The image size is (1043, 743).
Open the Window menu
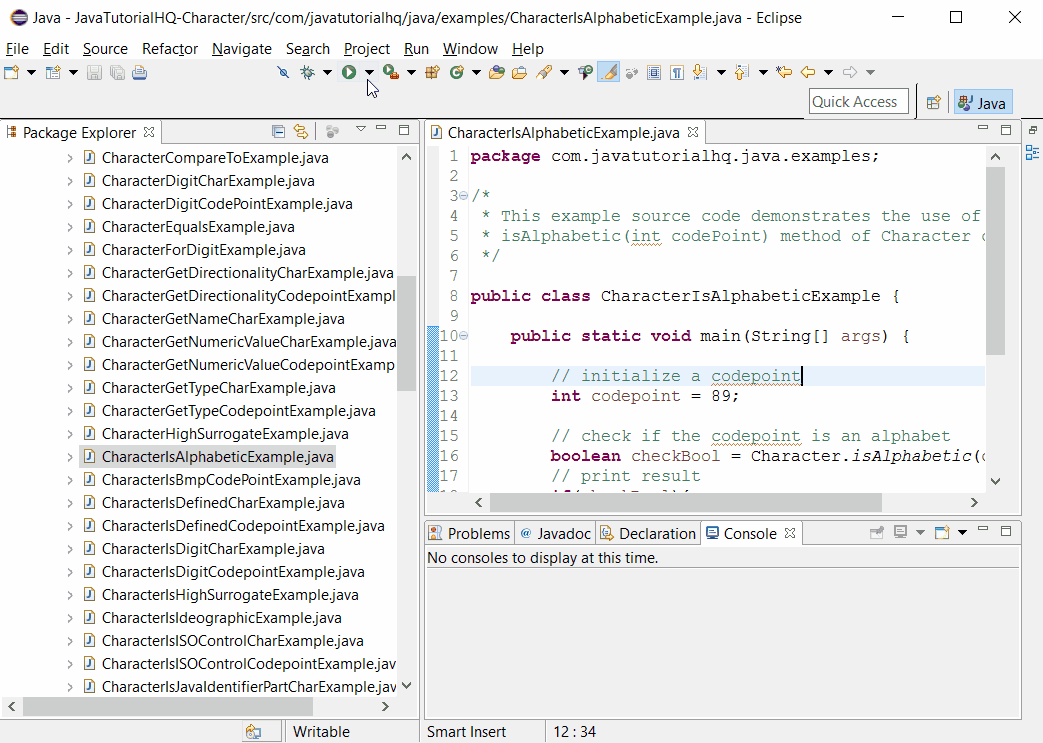click(x=470, y=49)
